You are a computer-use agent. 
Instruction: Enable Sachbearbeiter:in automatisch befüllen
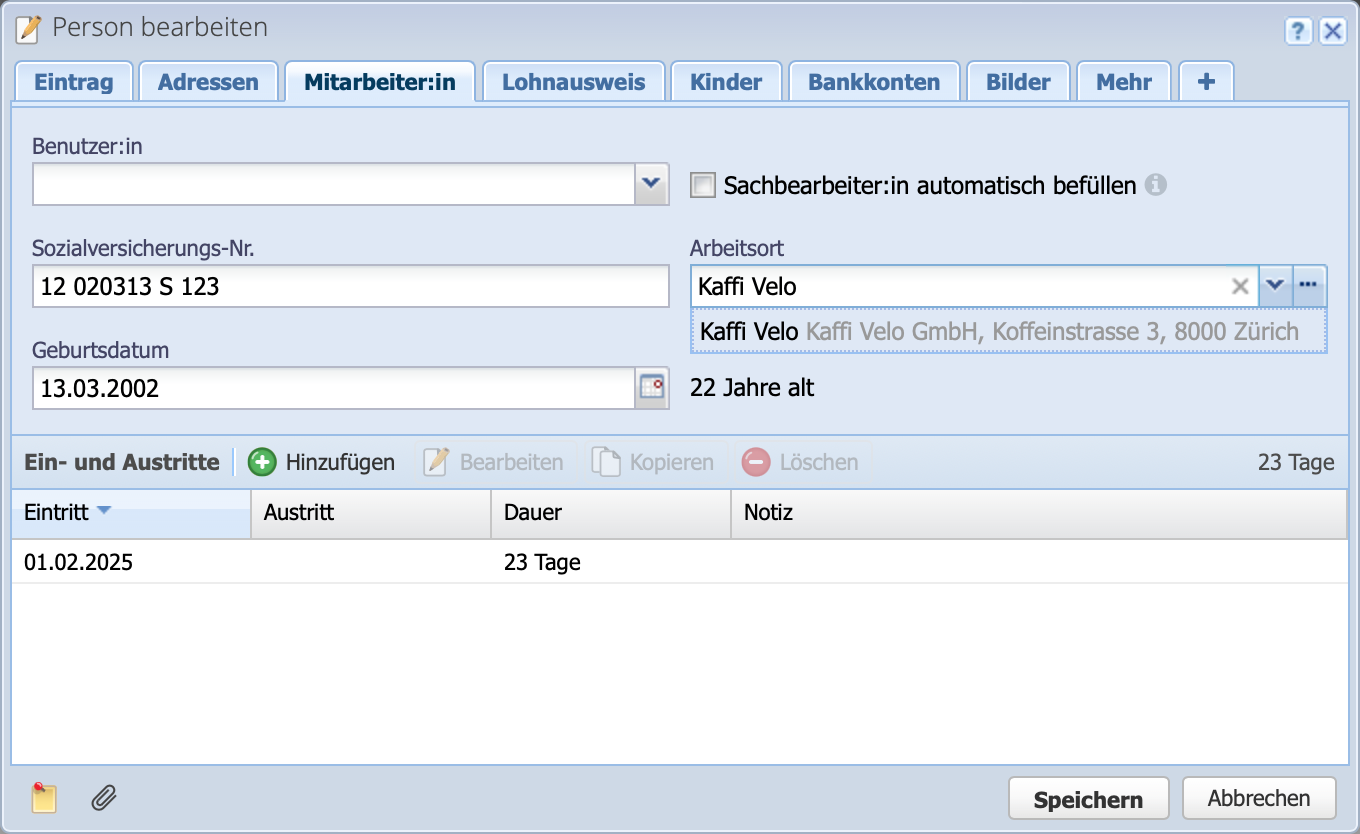(x=702, y=184)
